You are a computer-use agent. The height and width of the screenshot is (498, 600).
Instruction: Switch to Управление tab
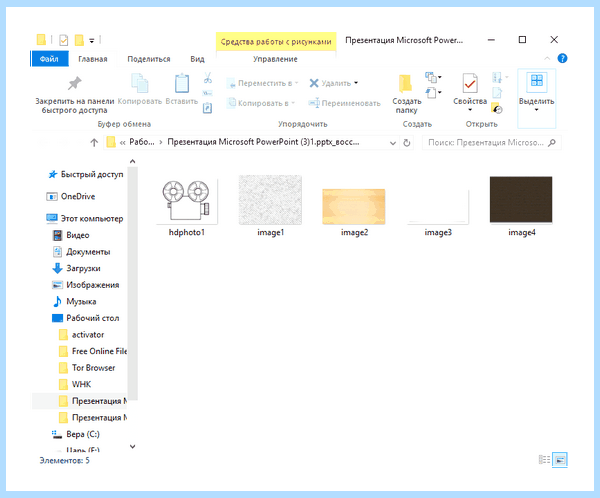(x=275, y=59)
